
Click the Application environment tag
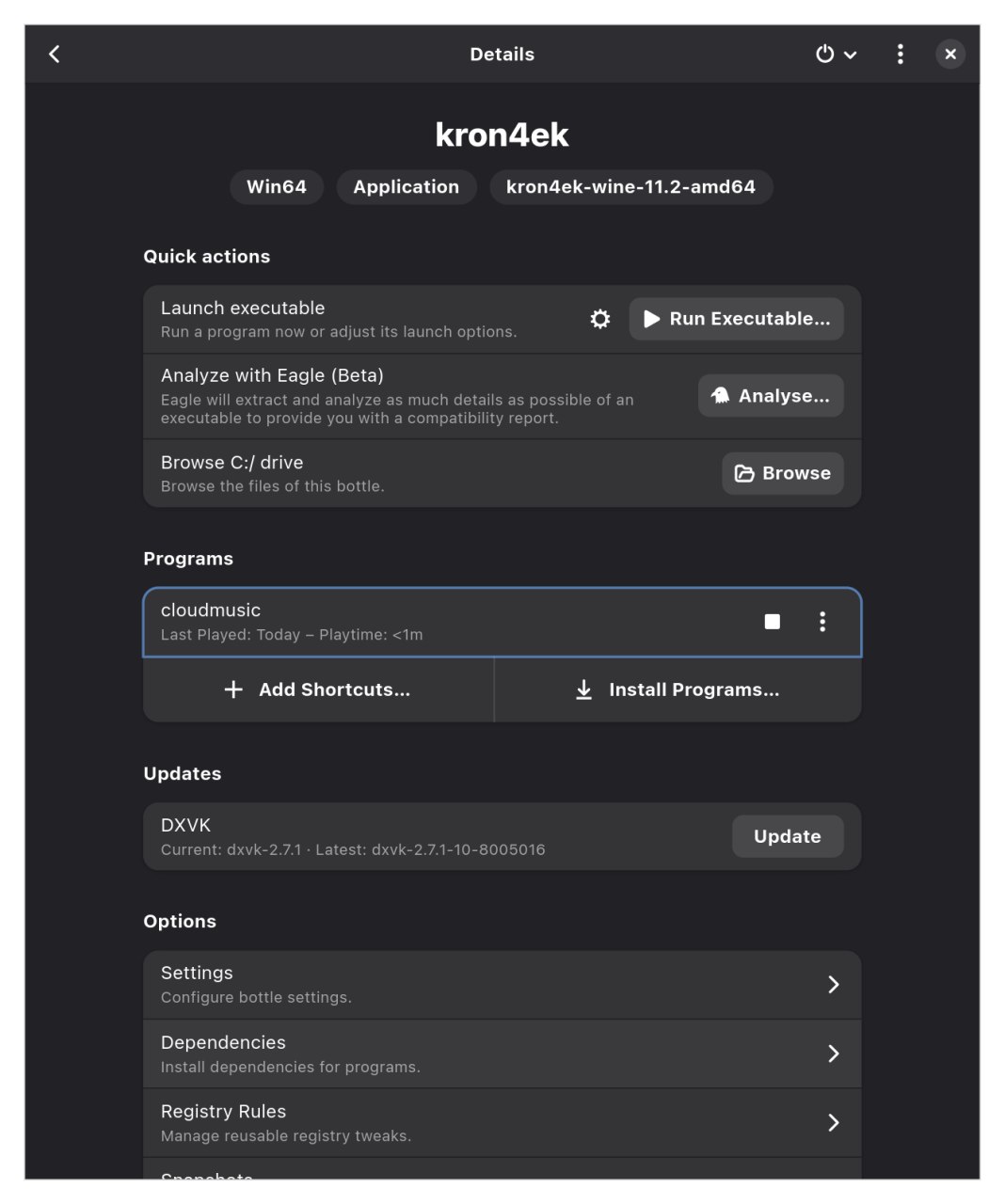(406, 187)
